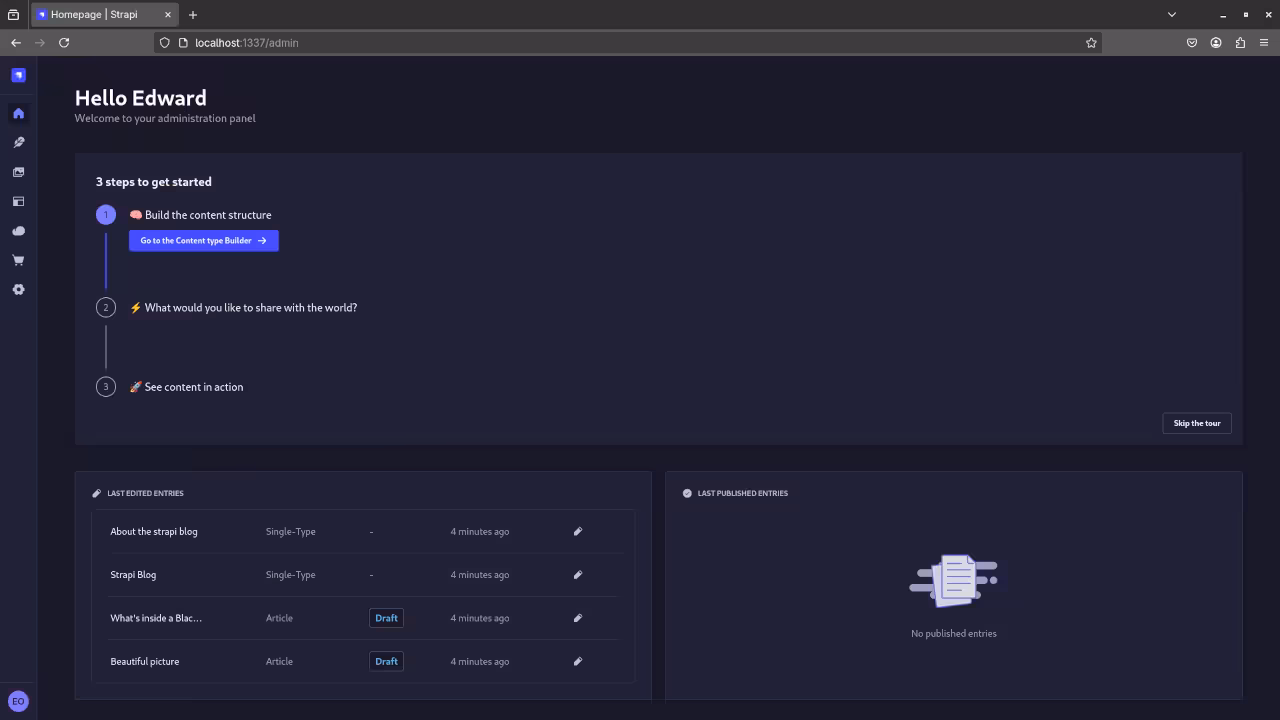Viewport: 1280px width, 720px height.
Task: Edit the 'About the strapi blog' entry
Action: click(577, 532)
